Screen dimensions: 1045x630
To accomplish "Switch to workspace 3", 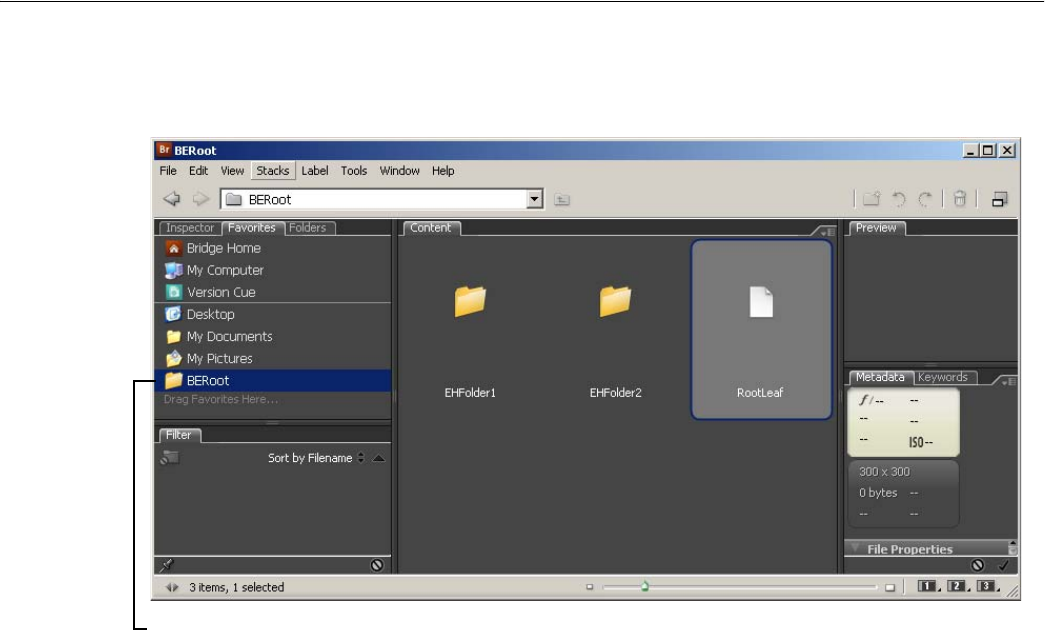I will click(x=988, y=587).
